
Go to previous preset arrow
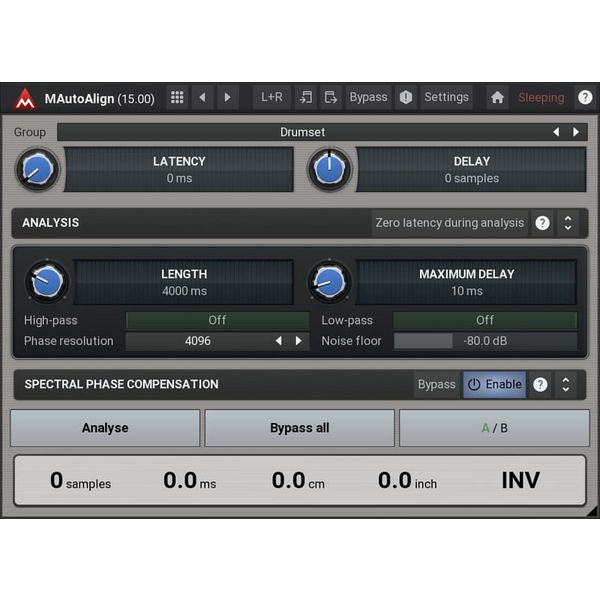[x=203, y=98]
